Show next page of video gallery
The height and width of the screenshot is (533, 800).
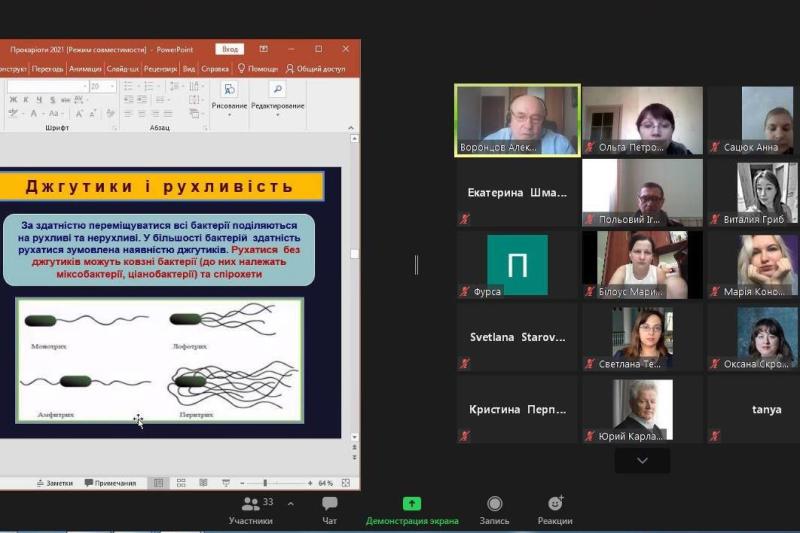[x=642, y=461]
